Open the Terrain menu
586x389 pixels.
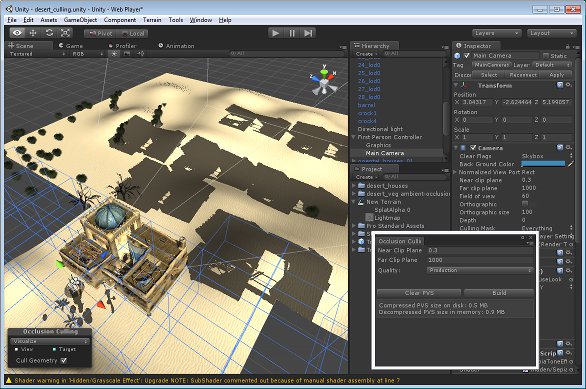pos(152,20)
